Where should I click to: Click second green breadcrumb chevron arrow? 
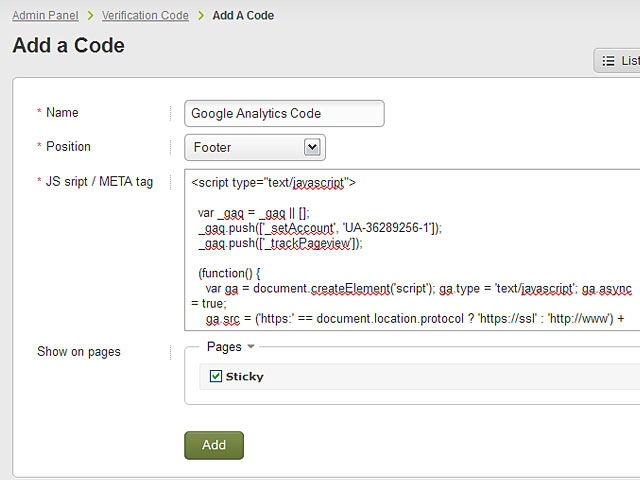[x=201, y=16]
